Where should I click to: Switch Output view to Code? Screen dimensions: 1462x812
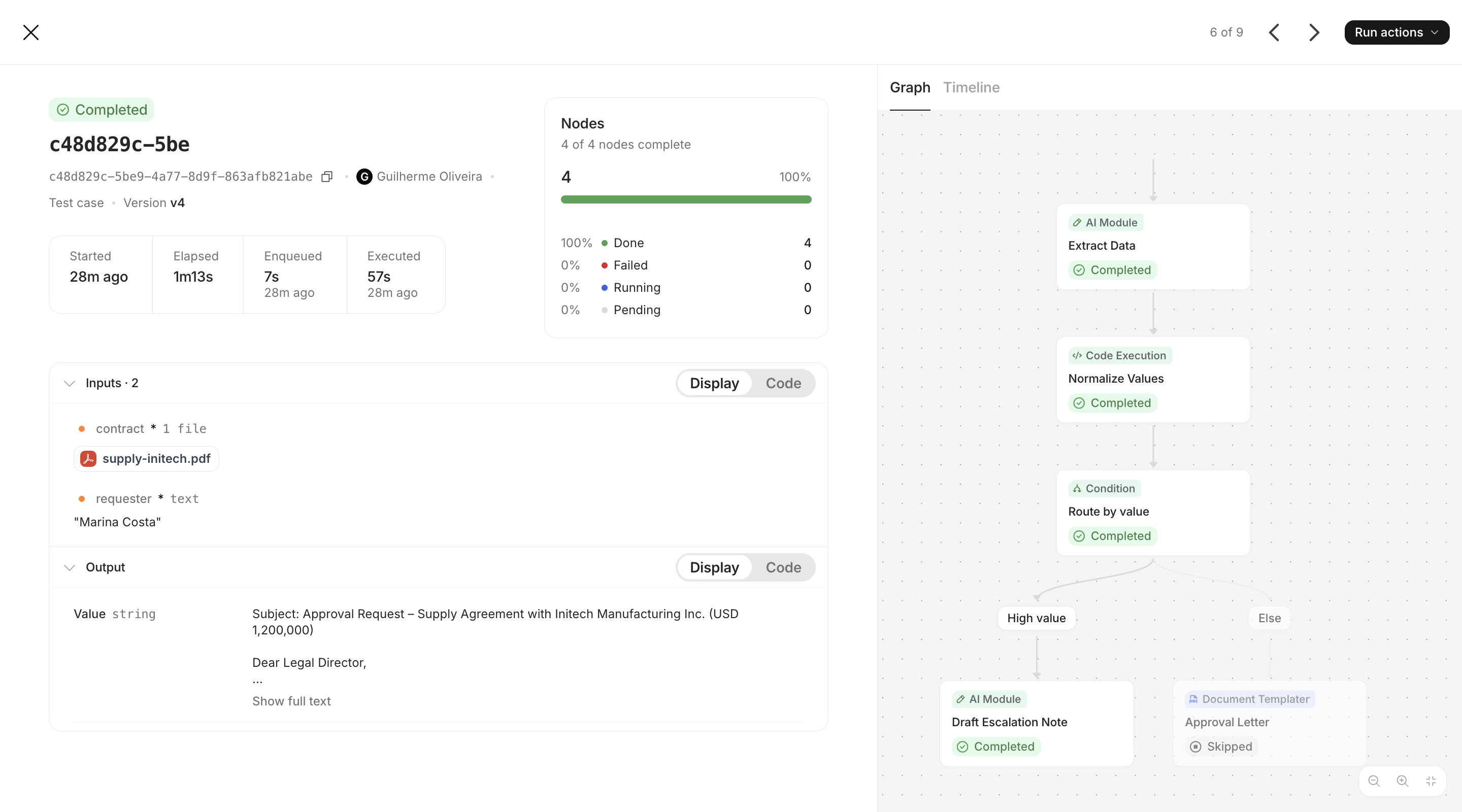click(783, 567)
